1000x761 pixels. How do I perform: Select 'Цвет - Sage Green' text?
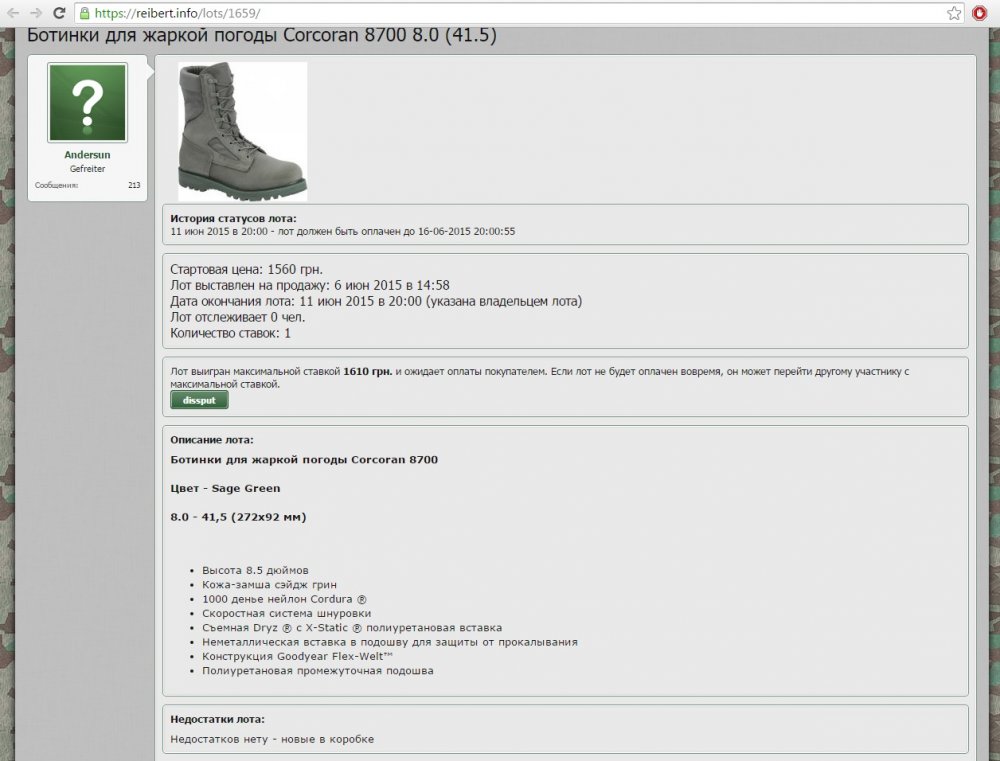click(x=225, y=489)
